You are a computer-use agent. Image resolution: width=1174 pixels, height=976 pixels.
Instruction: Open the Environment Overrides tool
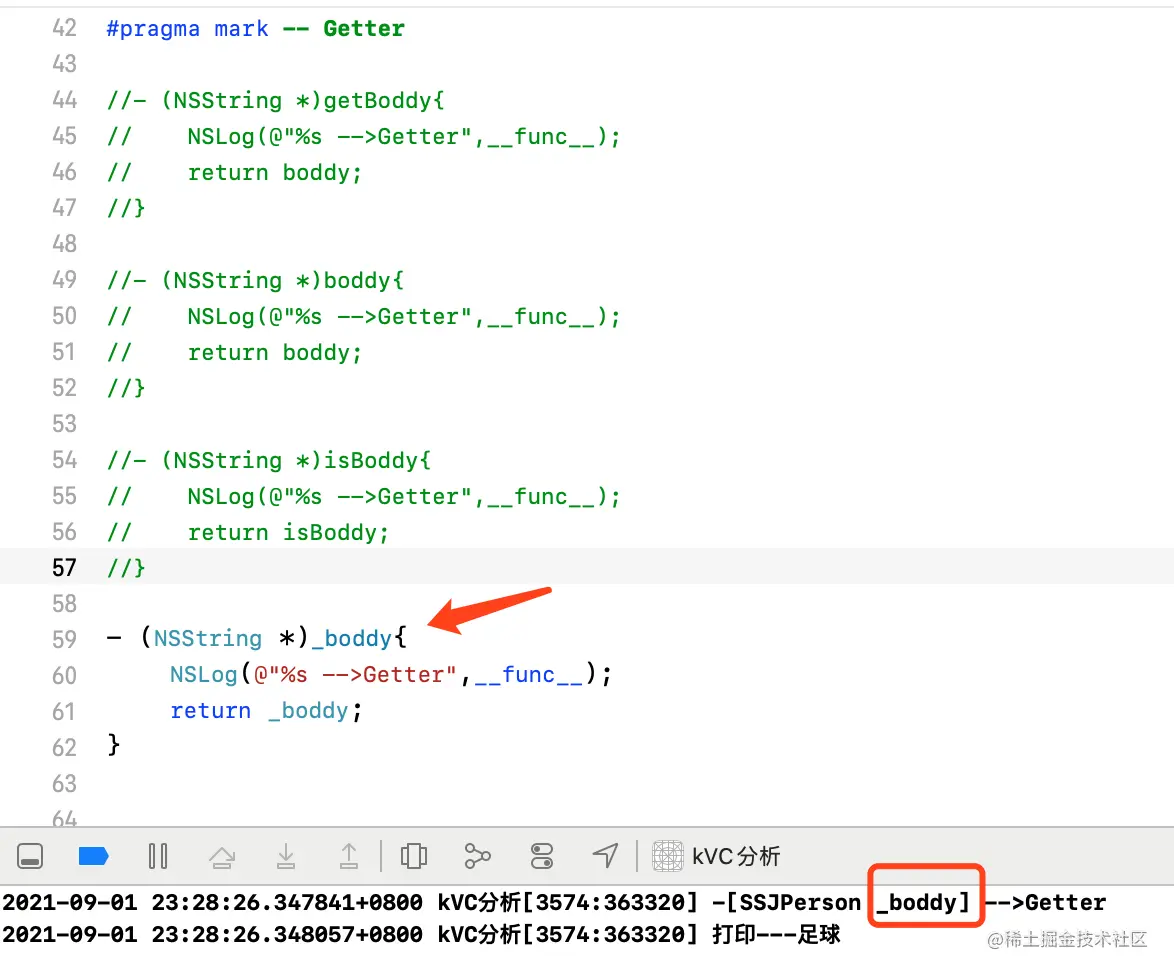(x=541, y=855)
